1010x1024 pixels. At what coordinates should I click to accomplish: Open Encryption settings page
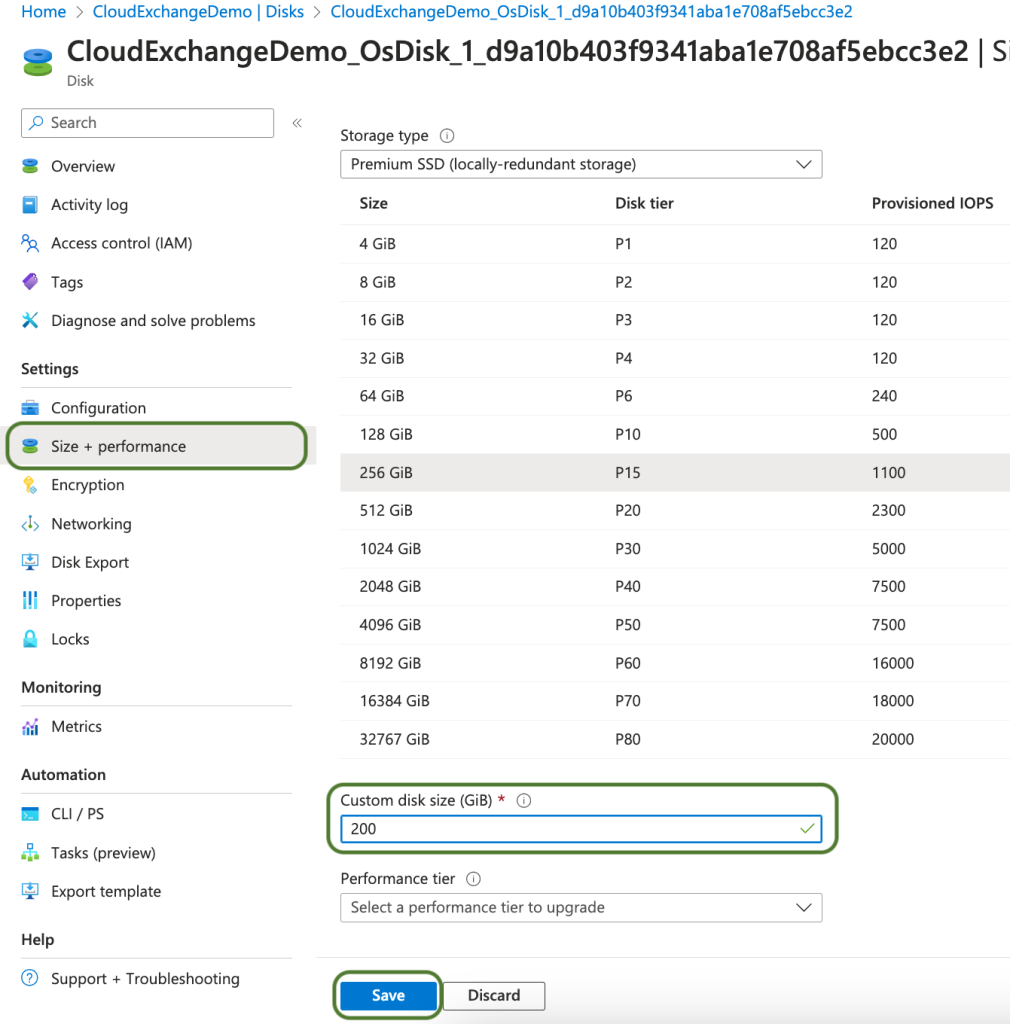click(x=87, y=485)
